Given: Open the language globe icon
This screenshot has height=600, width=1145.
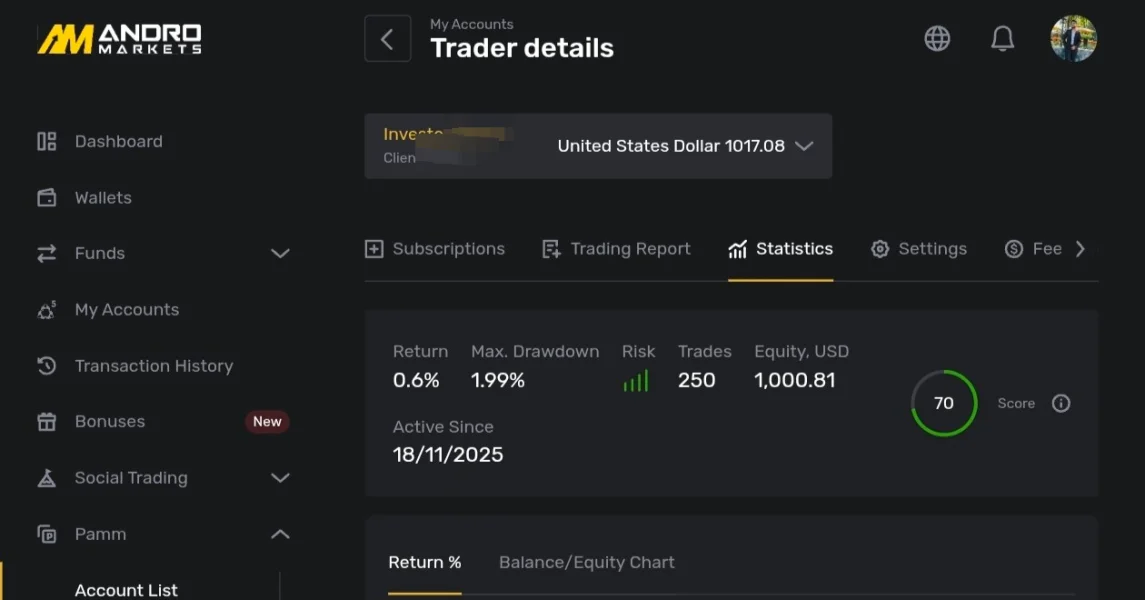Looking at the screenshot, I should pos(937,39).
